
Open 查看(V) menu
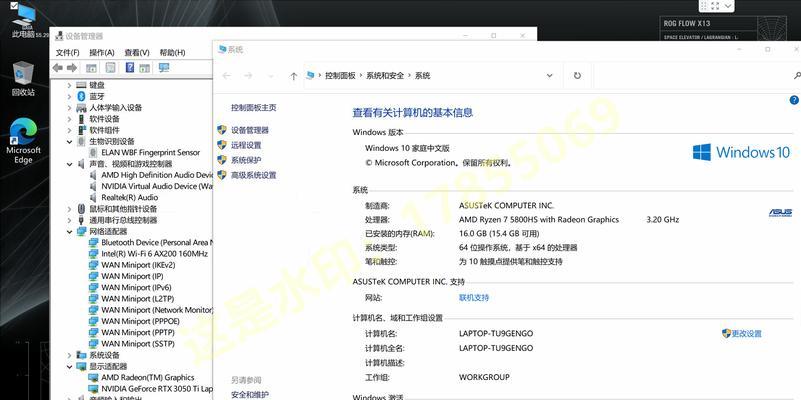pos(137,53)
